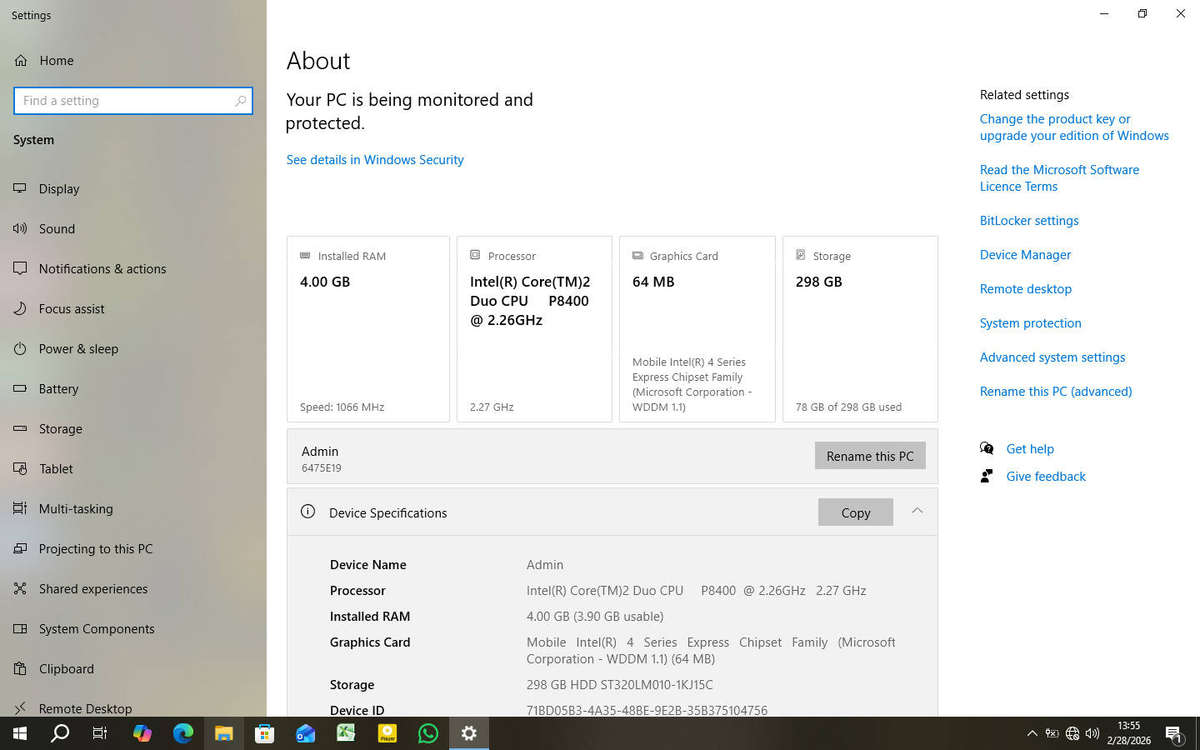Open See details in Windows Security
This screenshot has height=750, width=1200.
click(375, 160)
